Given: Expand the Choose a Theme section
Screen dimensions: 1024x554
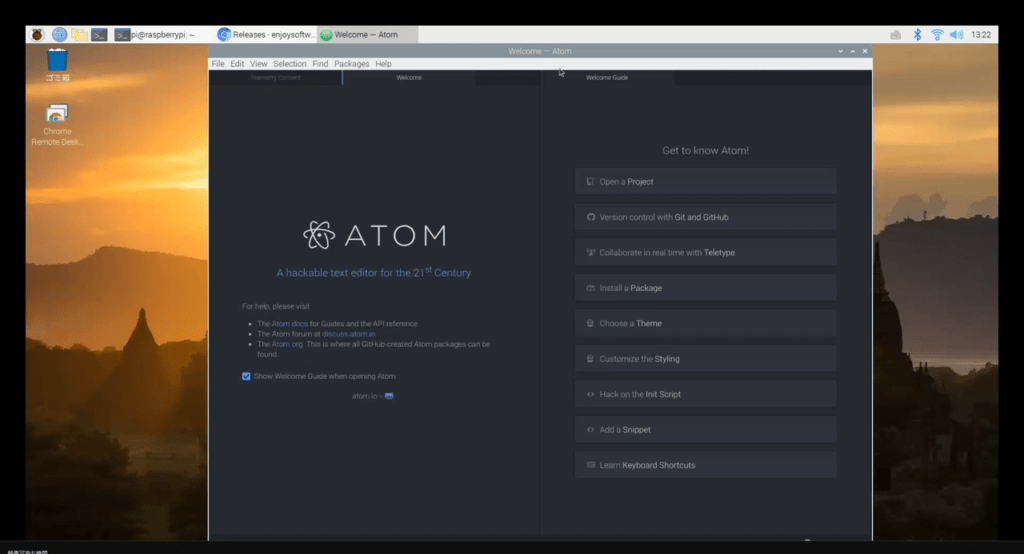Looking at the screenshot, I should 705,323.
